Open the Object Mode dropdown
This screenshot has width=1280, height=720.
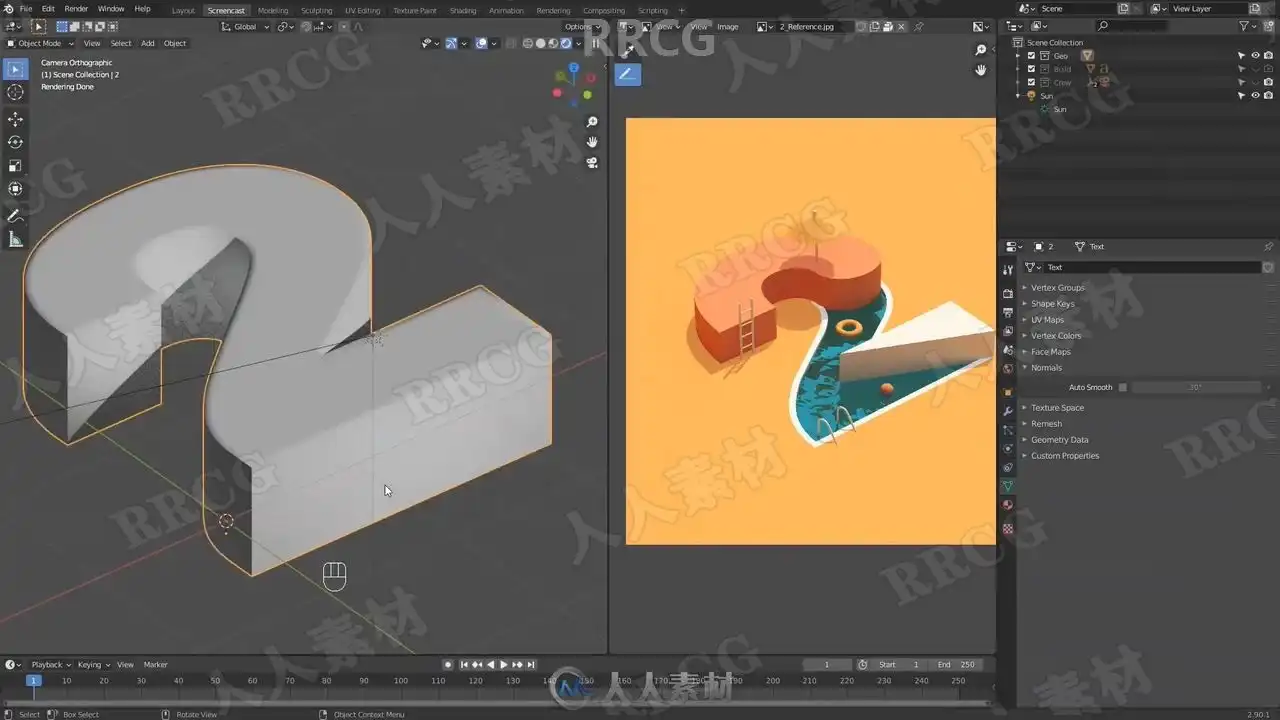pos(40,43)
